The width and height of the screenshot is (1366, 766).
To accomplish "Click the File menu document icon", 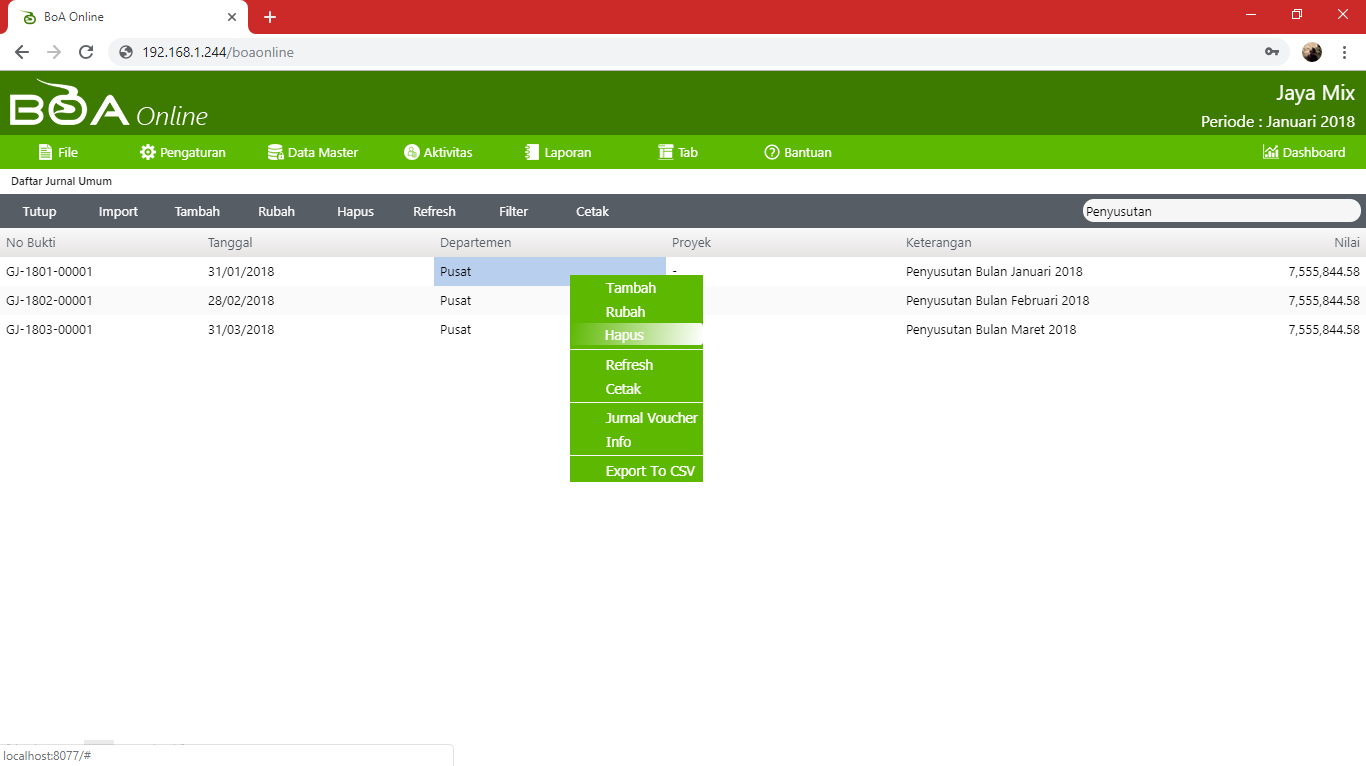I will tap(45, 152).
